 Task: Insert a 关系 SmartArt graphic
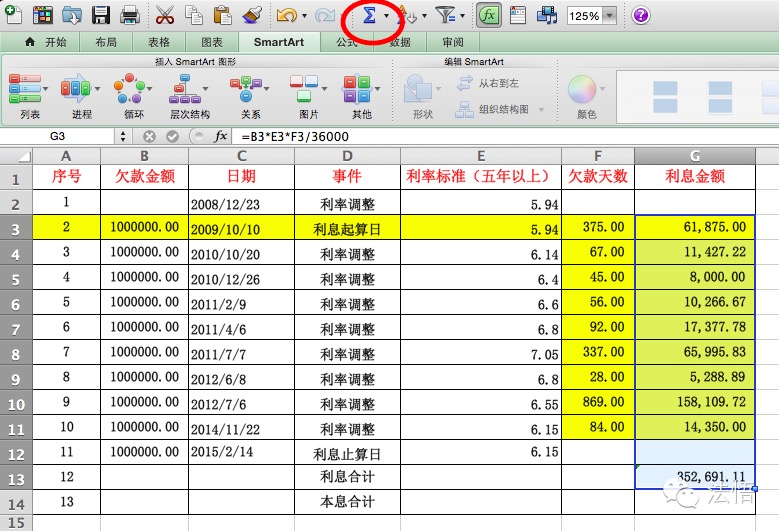[x=250, y=96]
